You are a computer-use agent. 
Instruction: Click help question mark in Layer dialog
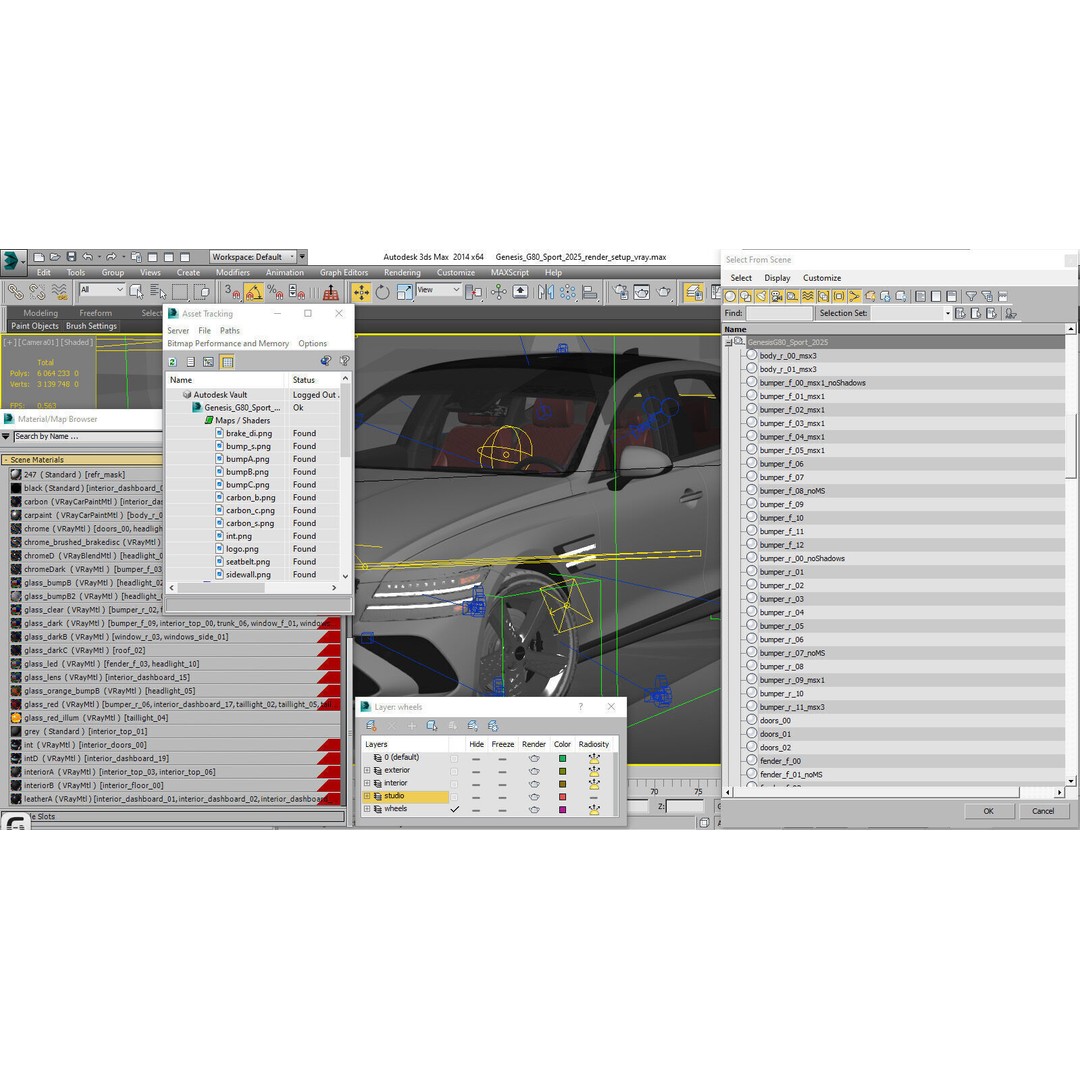point(581,707)
